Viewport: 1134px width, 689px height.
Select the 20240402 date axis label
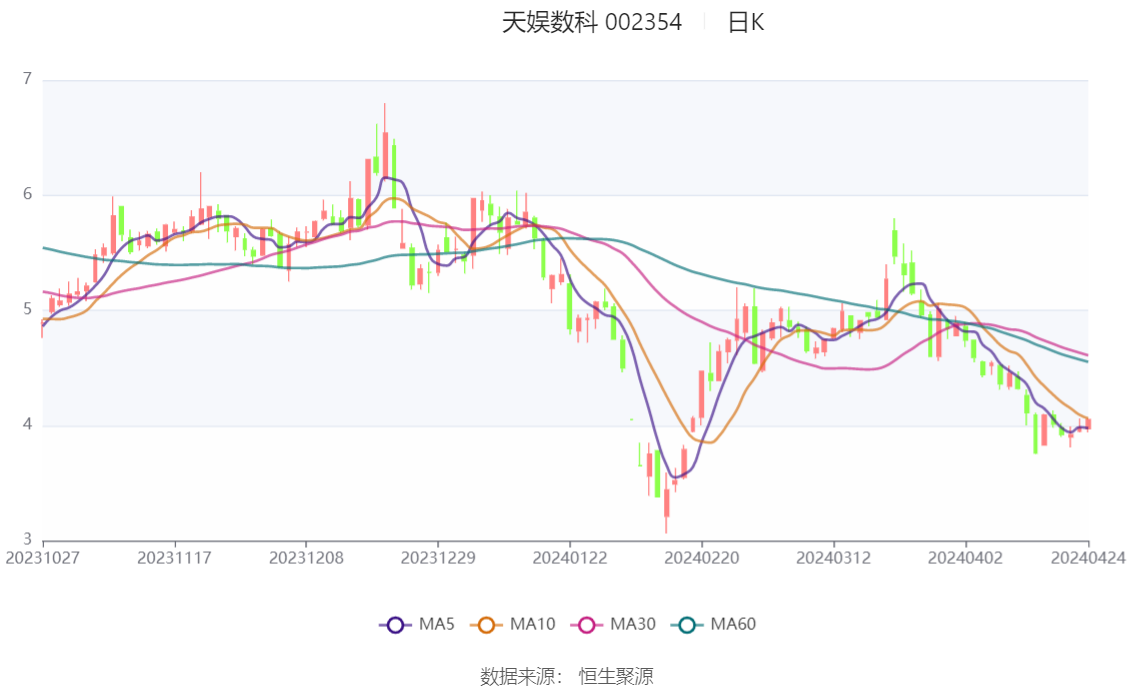click(x=965, y=558)
